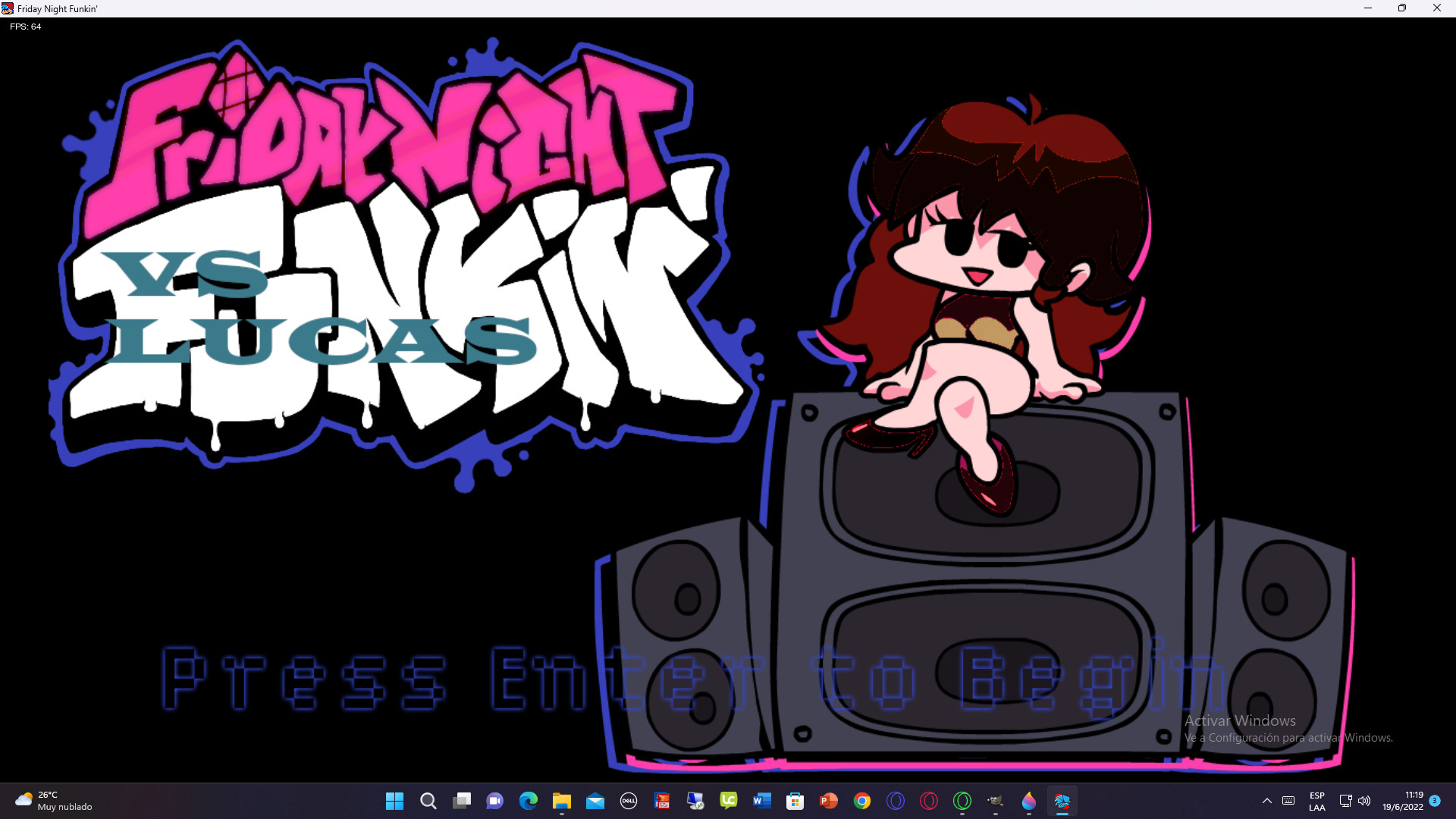Viewport: 1456px width, 819px height.
Task: Open the green Opera ring icon
Action: pyautogui.click(x=962, y=801)
